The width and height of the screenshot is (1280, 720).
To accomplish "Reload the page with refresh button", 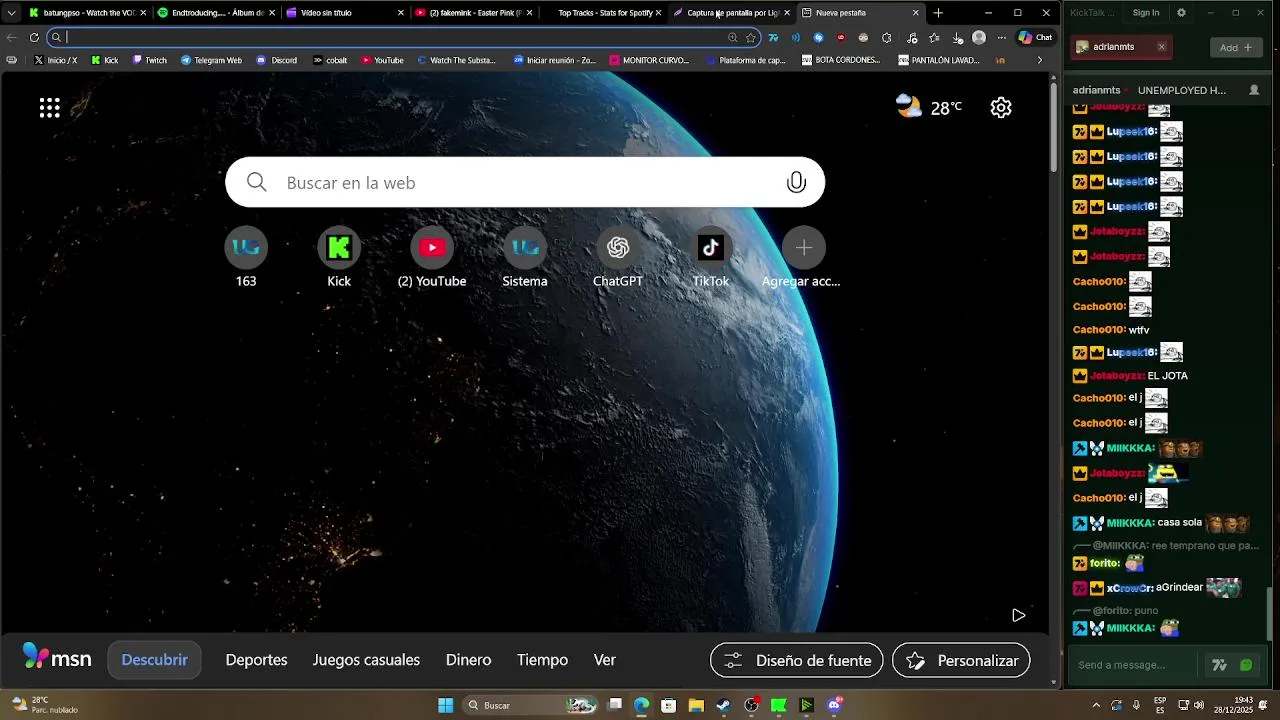I will [x=34, y=38].
